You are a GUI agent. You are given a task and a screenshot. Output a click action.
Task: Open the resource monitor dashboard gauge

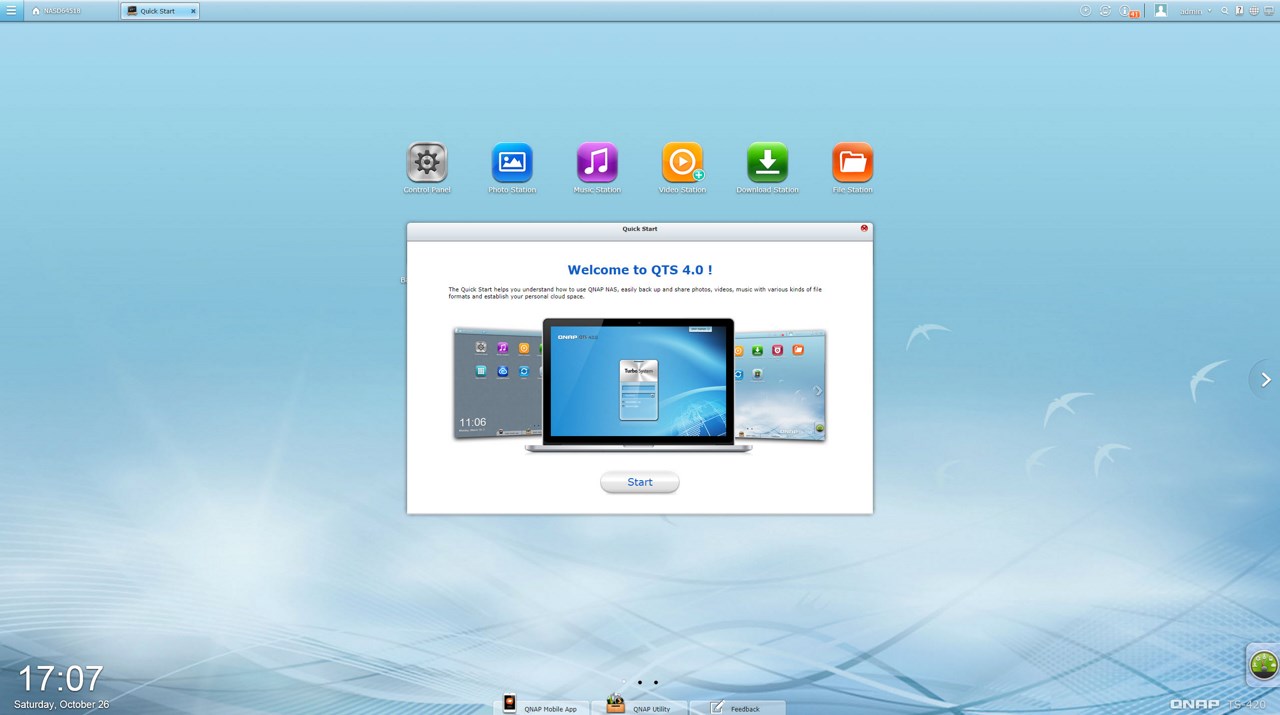1264,664
